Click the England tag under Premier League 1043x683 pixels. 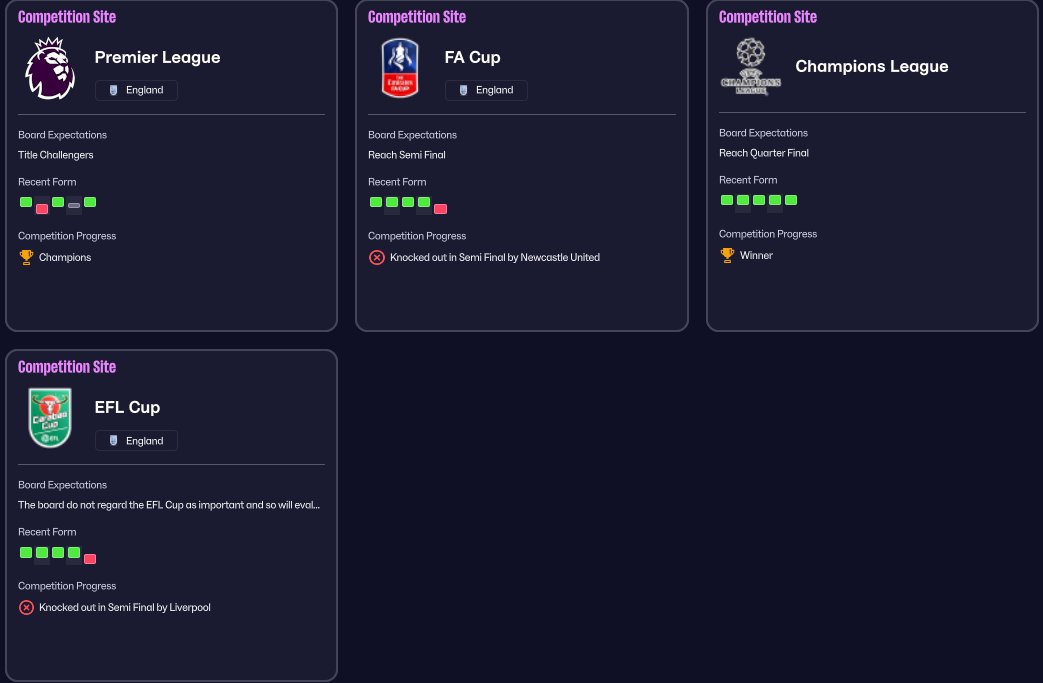pos(136,90)
